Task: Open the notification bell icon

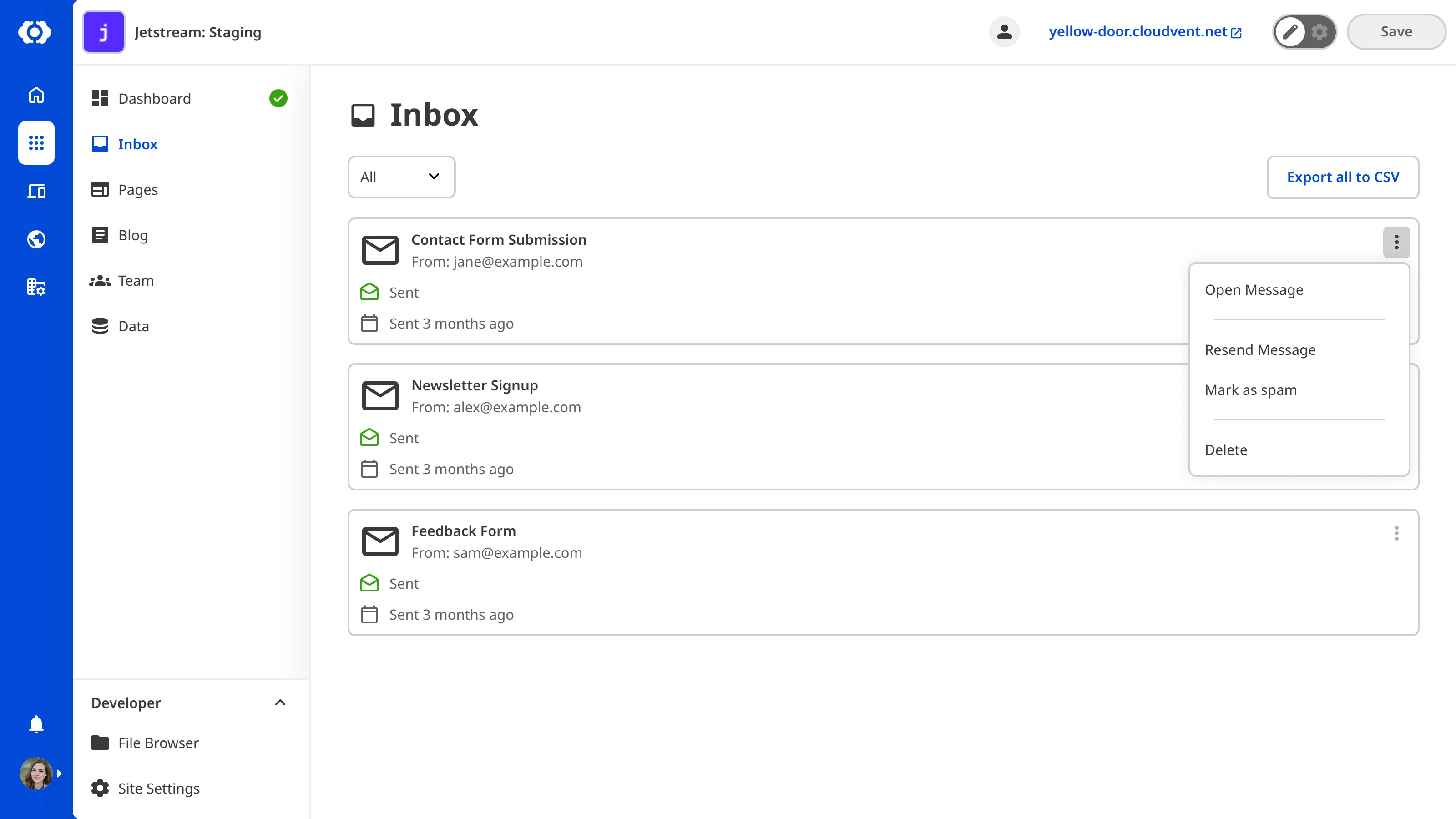Action: tap(36, 724)
